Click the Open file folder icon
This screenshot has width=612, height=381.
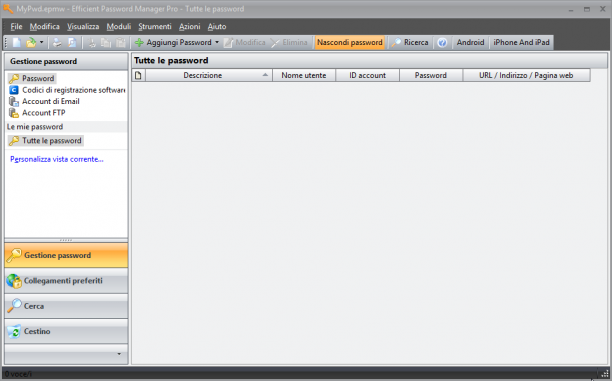[x=31, y=43]
